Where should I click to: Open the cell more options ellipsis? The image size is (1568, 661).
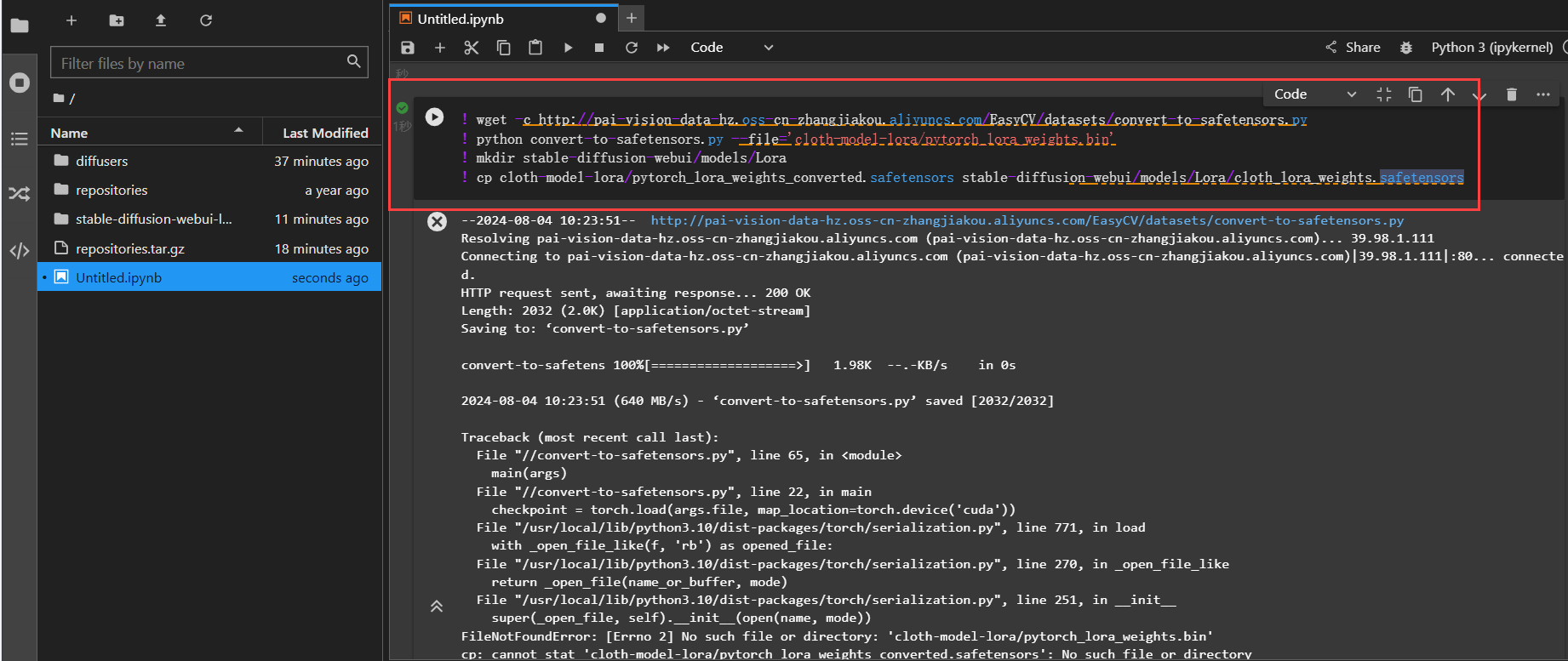(1543, 94)
